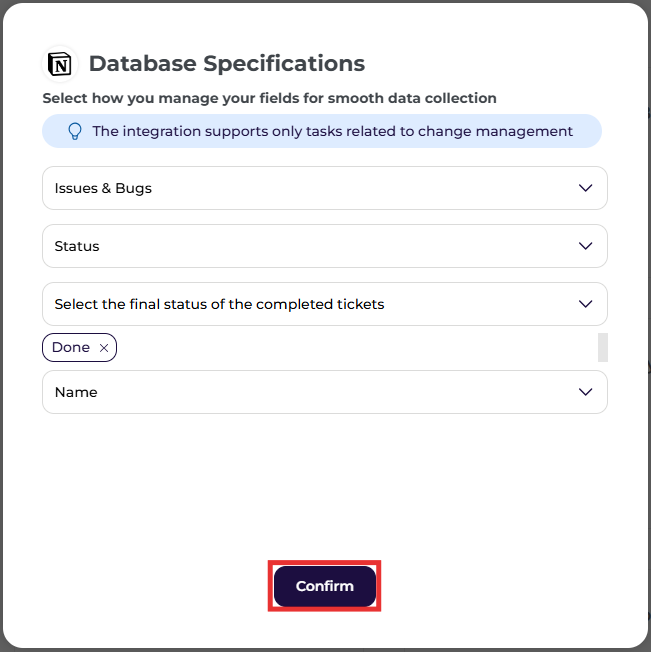Screen dimensions: 651x652
Task: Open the Issues & Bugs database dropdown
Action: coord(325,188)
